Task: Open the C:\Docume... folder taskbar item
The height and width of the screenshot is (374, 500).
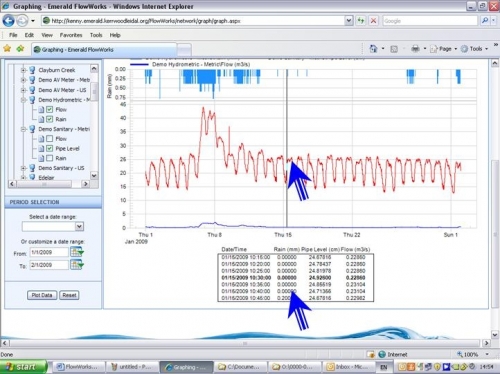Action: tap(240, 367)
